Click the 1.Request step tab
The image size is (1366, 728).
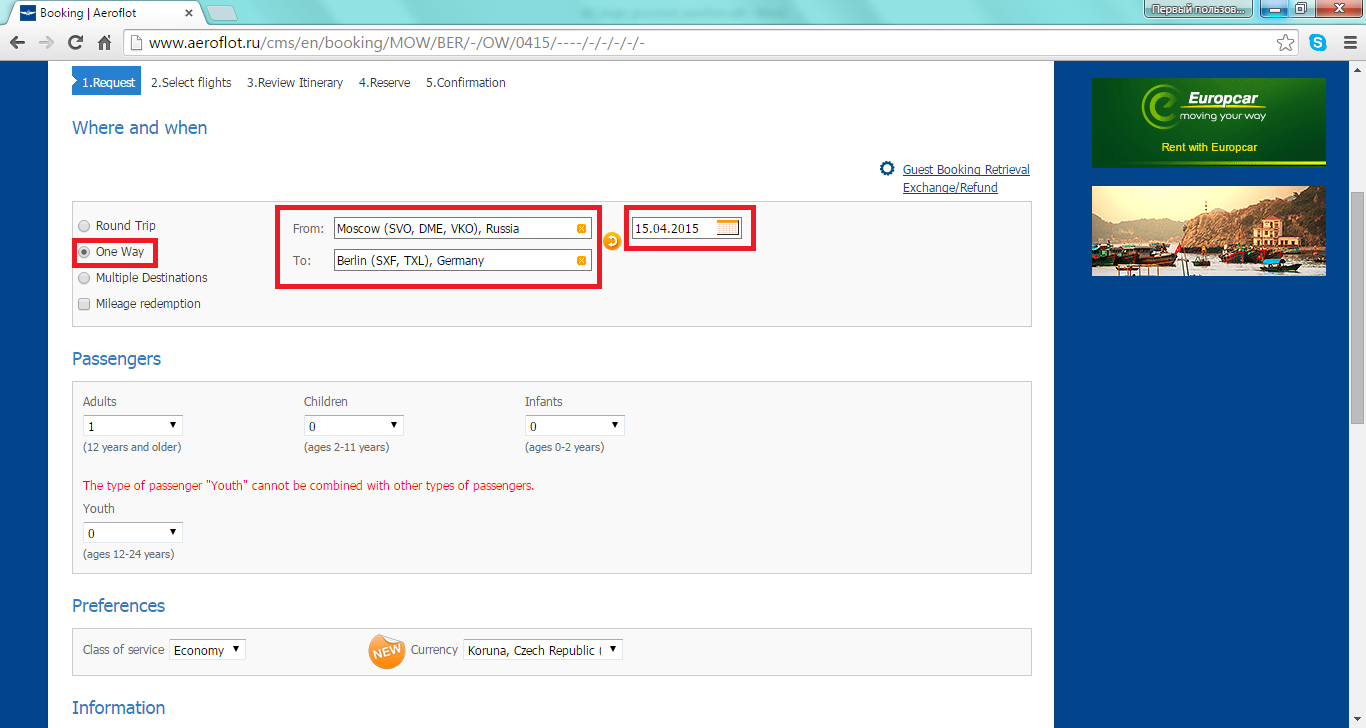[107, 83]
